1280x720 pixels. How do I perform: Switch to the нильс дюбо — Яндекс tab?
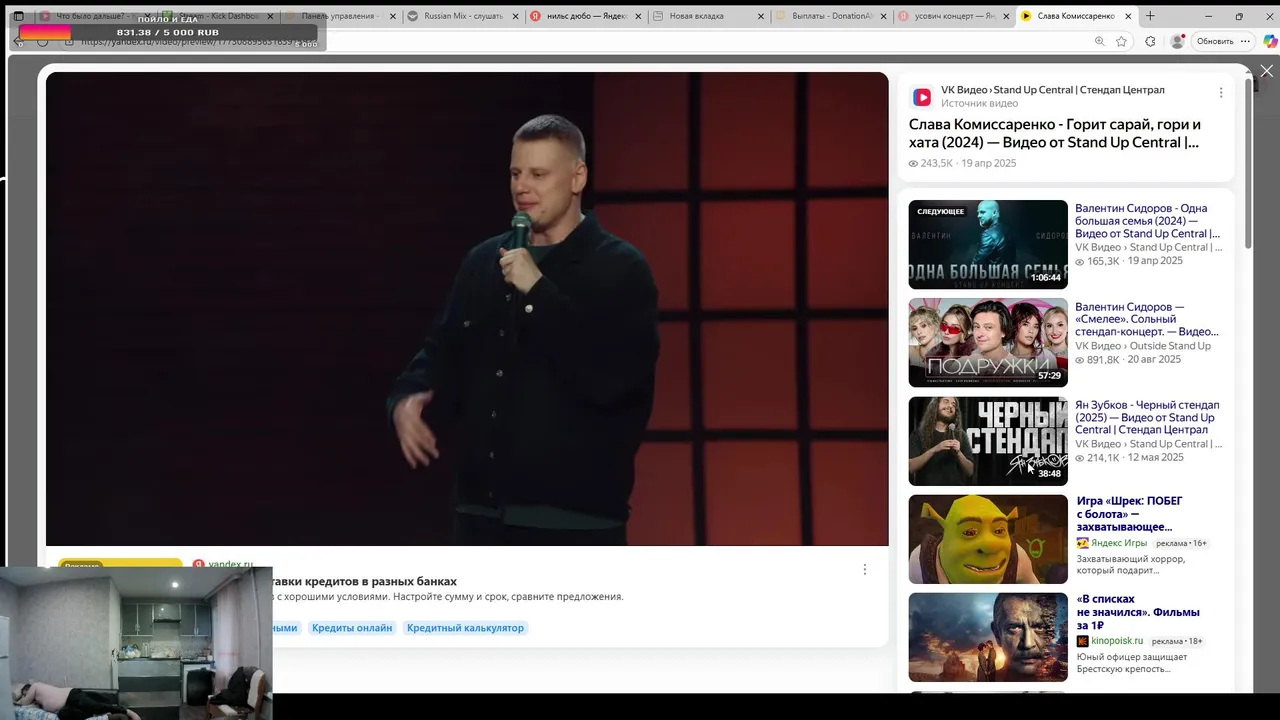coord(585,16)
